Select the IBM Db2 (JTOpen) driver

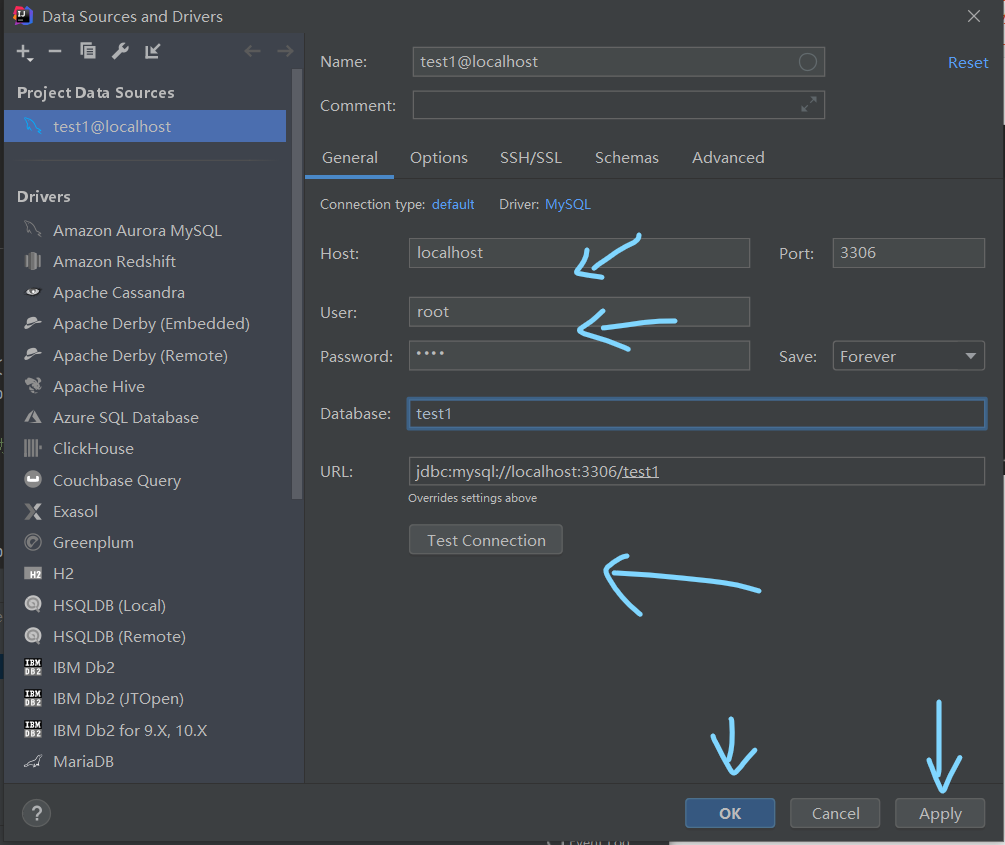[118, 698]
